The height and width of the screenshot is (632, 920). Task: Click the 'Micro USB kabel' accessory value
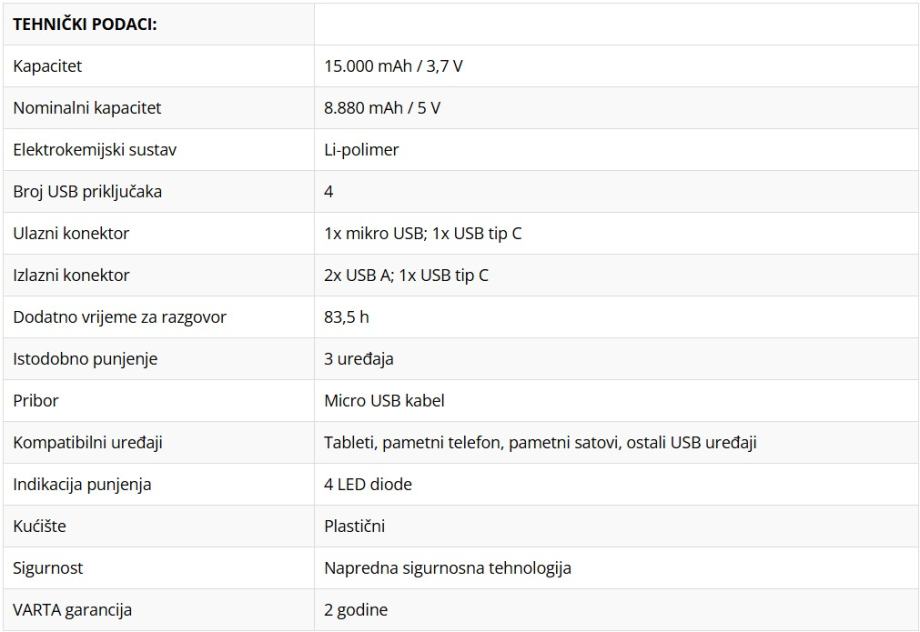[384, 401]
